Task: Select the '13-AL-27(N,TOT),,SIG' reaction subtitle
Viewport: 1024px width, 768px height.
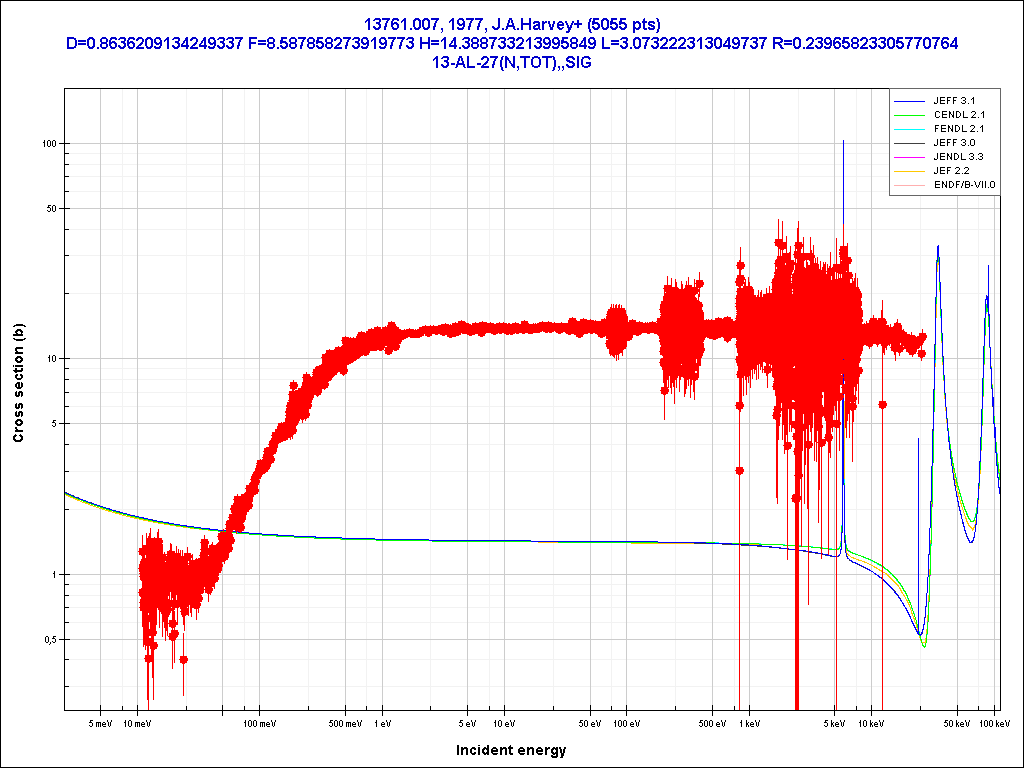Action: pos(511,62)
